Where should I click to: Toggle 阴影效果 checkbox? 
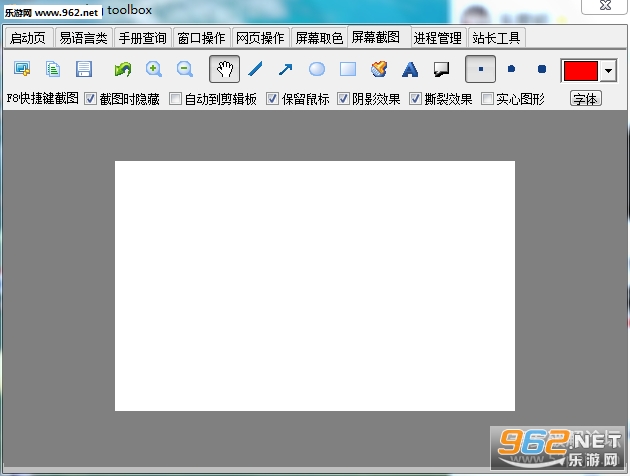point(343,99)
